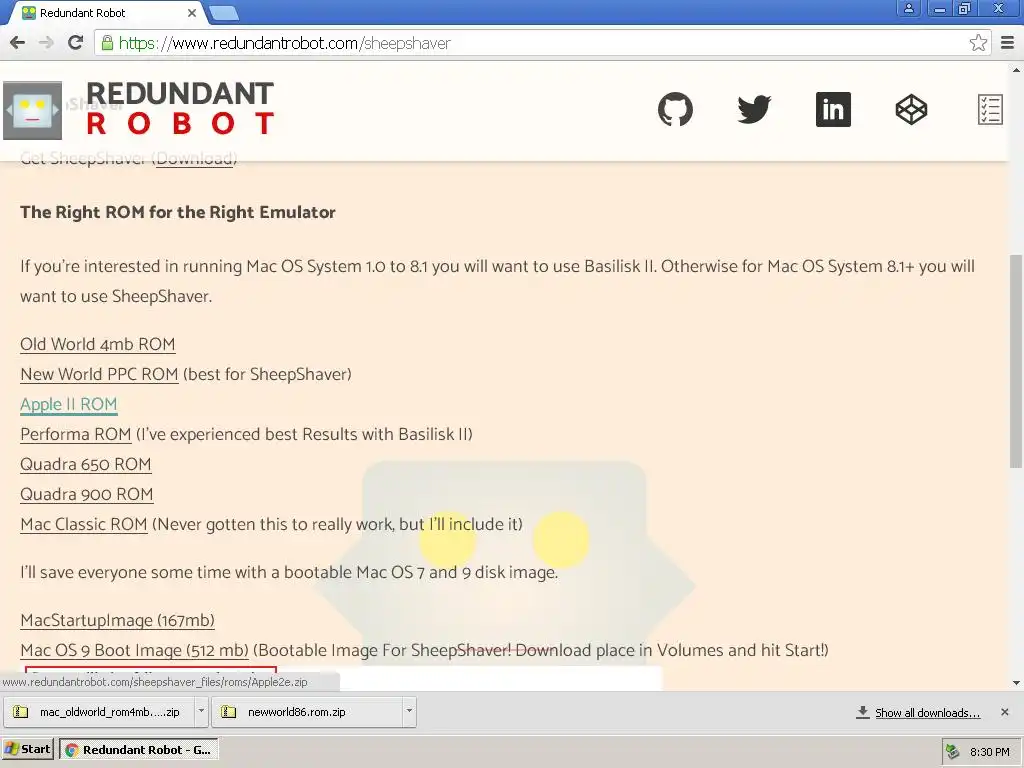Open the Chrome hamburger menu

coord(1008,43)
